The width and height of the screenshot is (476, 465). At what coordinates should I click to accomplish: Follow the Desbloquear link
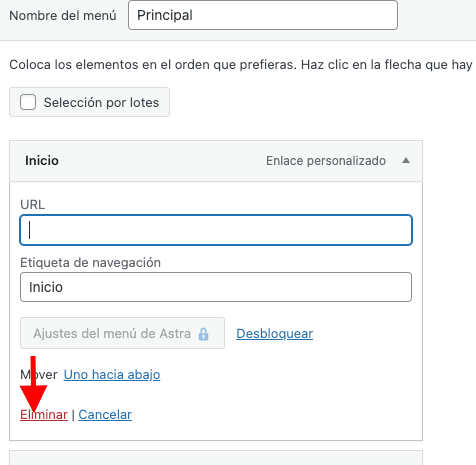point(275,334)
